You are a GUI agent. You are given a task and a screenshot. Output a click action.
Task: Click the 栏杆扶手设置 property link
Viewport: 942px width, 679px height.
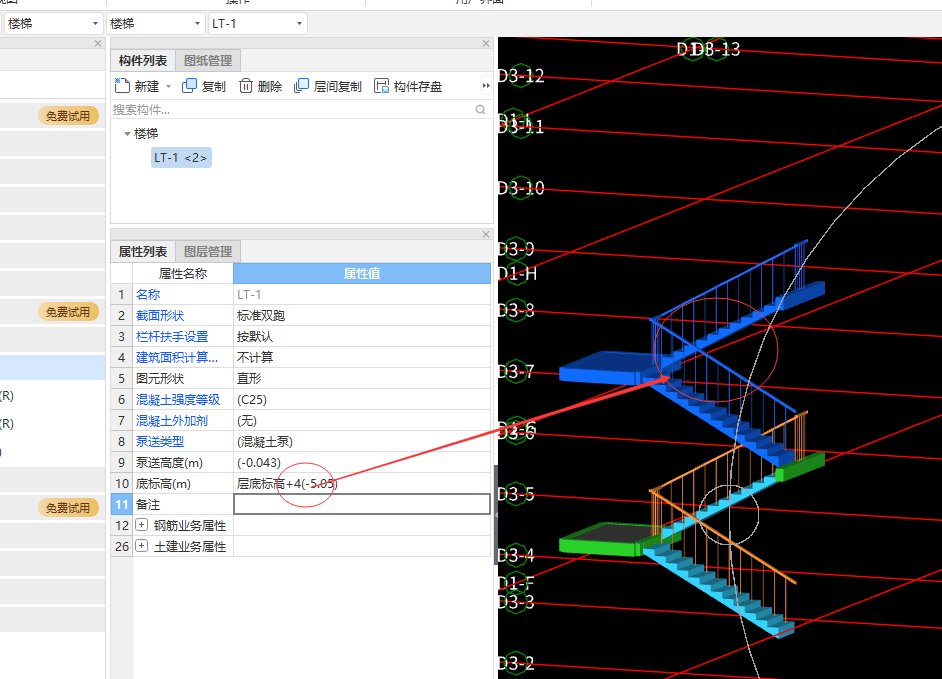172,336
